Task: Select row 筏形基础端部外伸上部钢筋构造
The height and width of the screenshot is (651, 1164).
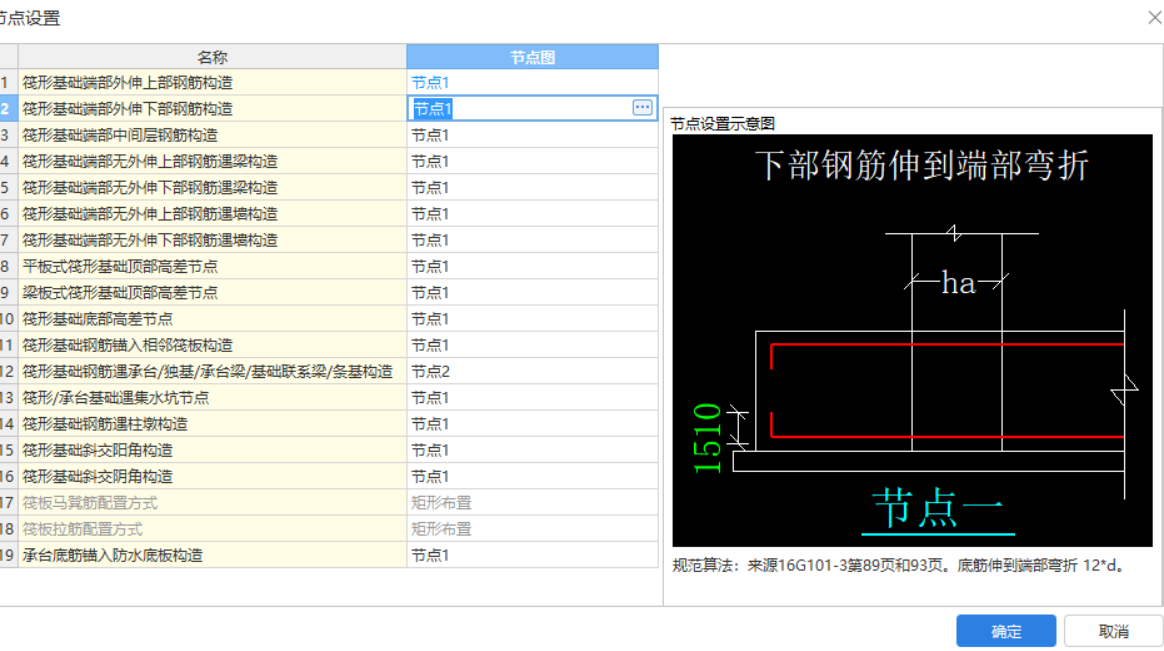Action: click(212, 82)
